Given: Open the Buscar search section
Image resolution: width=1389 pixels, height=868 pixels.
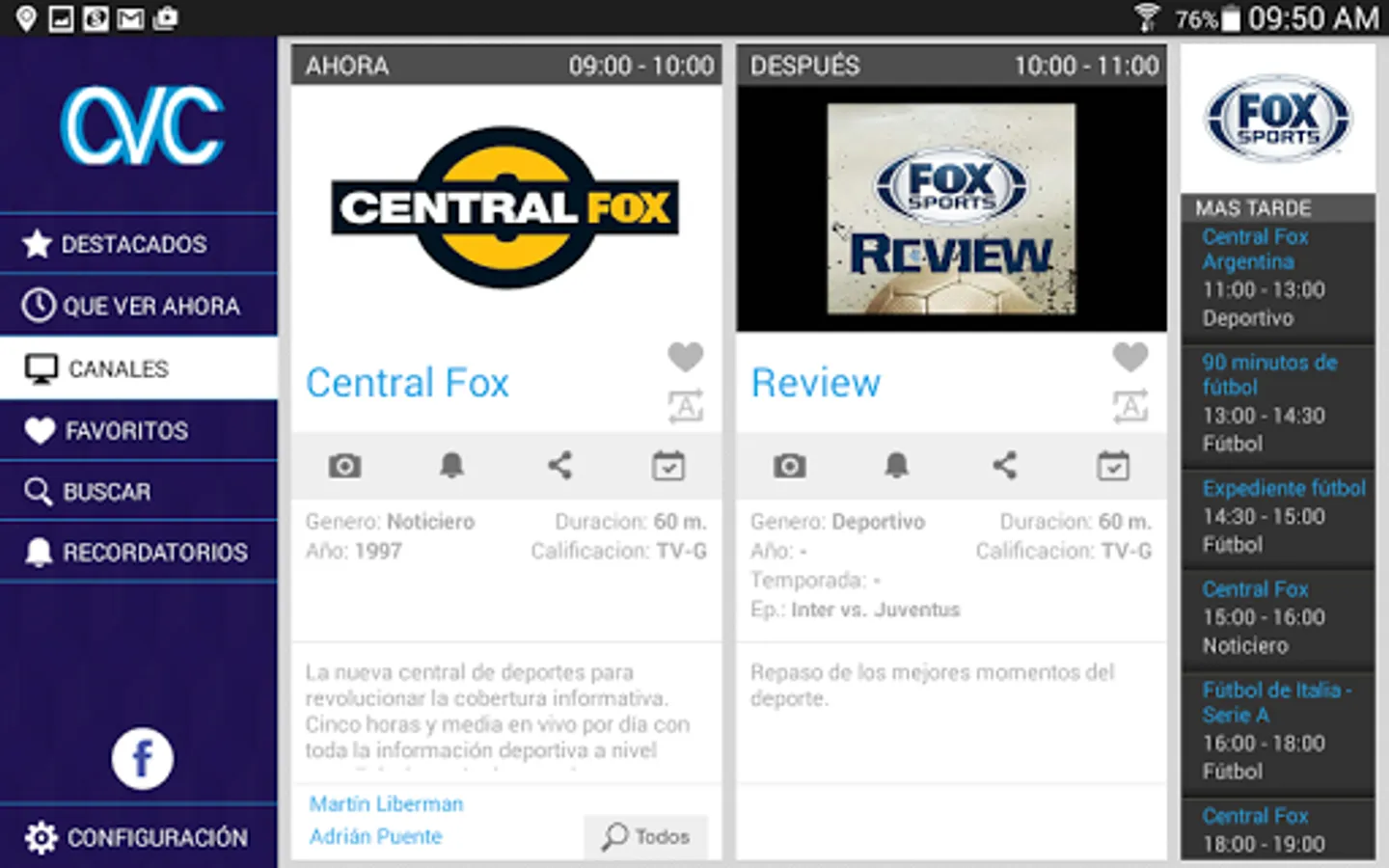Looking at the screenshot, I should 138,492.
